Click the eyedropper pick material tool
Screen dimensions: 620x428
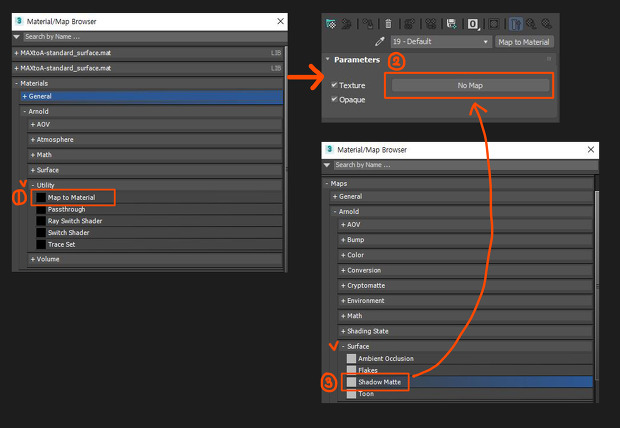(380, 42)
